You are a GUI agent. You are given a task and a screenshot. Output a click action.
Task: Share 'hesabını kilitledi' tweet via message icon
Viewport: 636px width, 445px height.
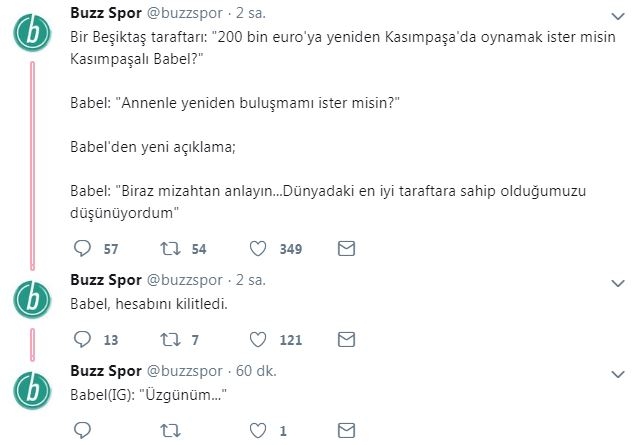point(346,339)
